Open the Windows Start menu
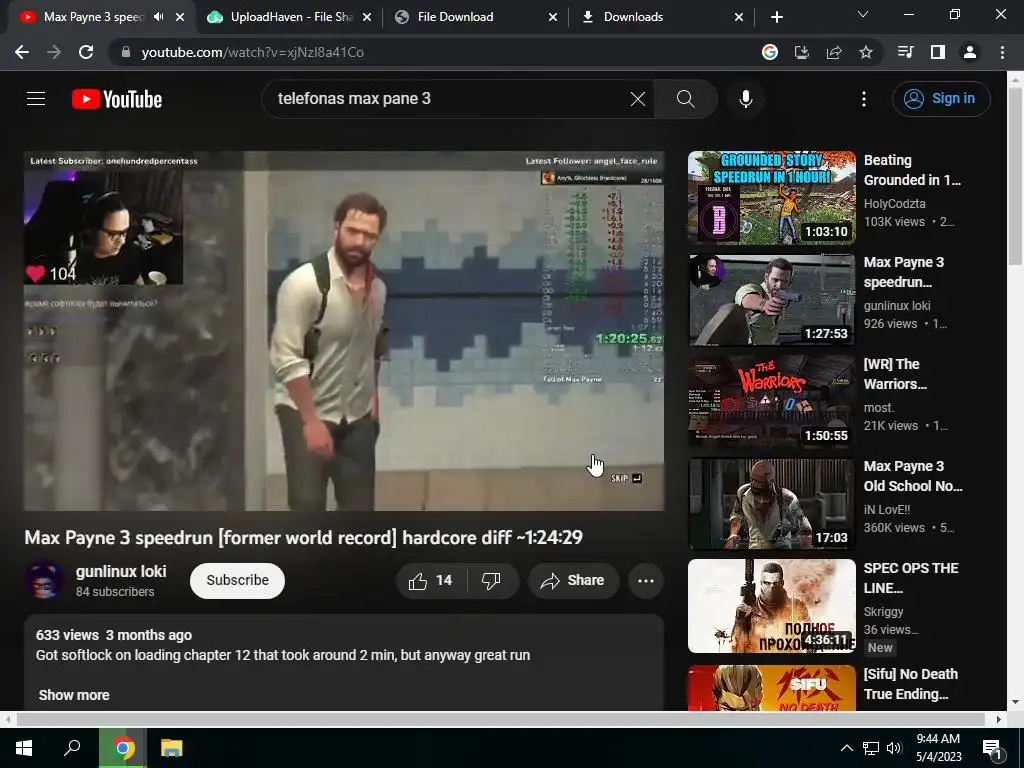 (x=24, y=748)
